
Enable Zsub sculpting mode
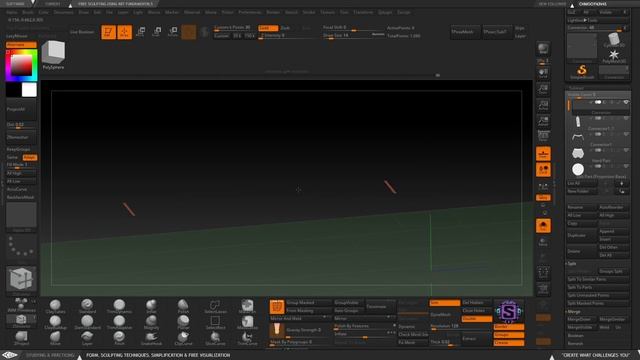tap(286, 28)
